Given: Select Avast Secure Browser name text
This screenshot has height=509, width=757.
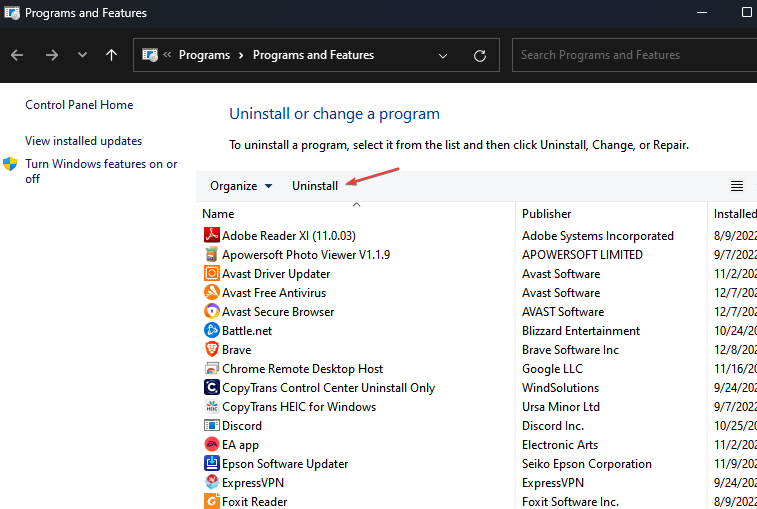Looking at the screenshot, I should coord(278,311).
